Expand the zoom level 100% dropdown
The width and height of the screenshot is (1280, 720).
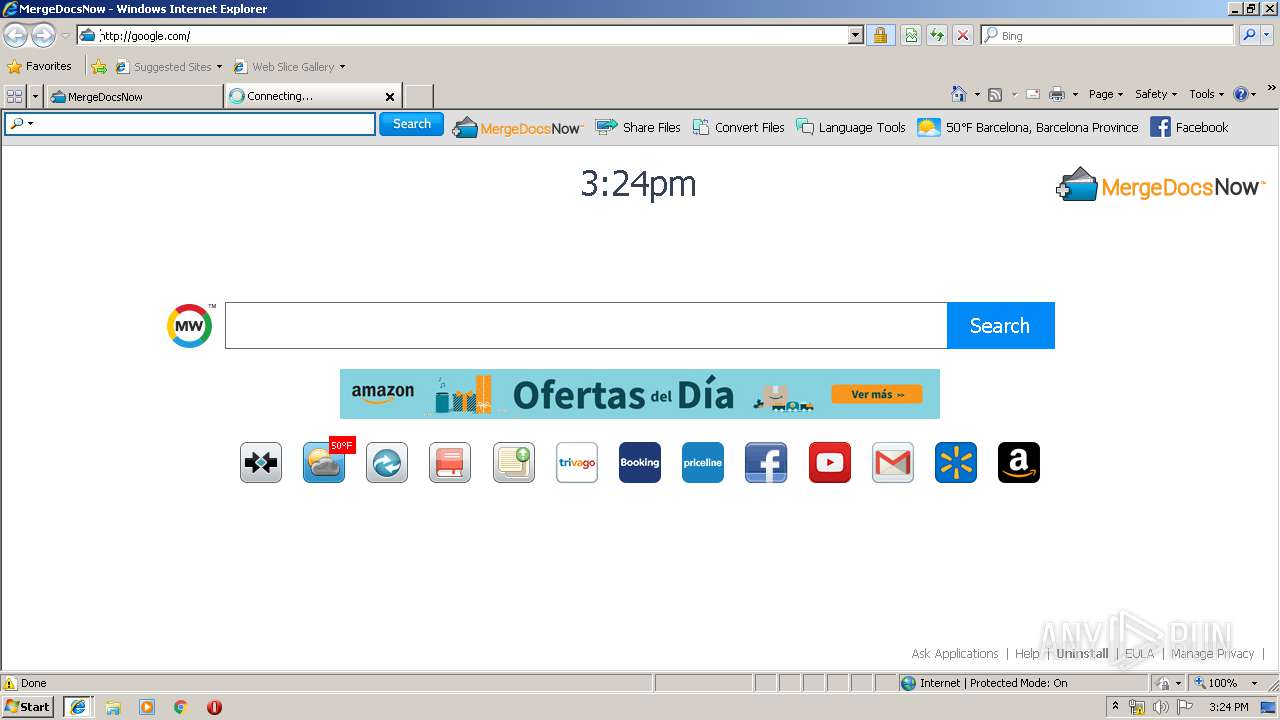pyautogui.click(x=1254, y=683)
